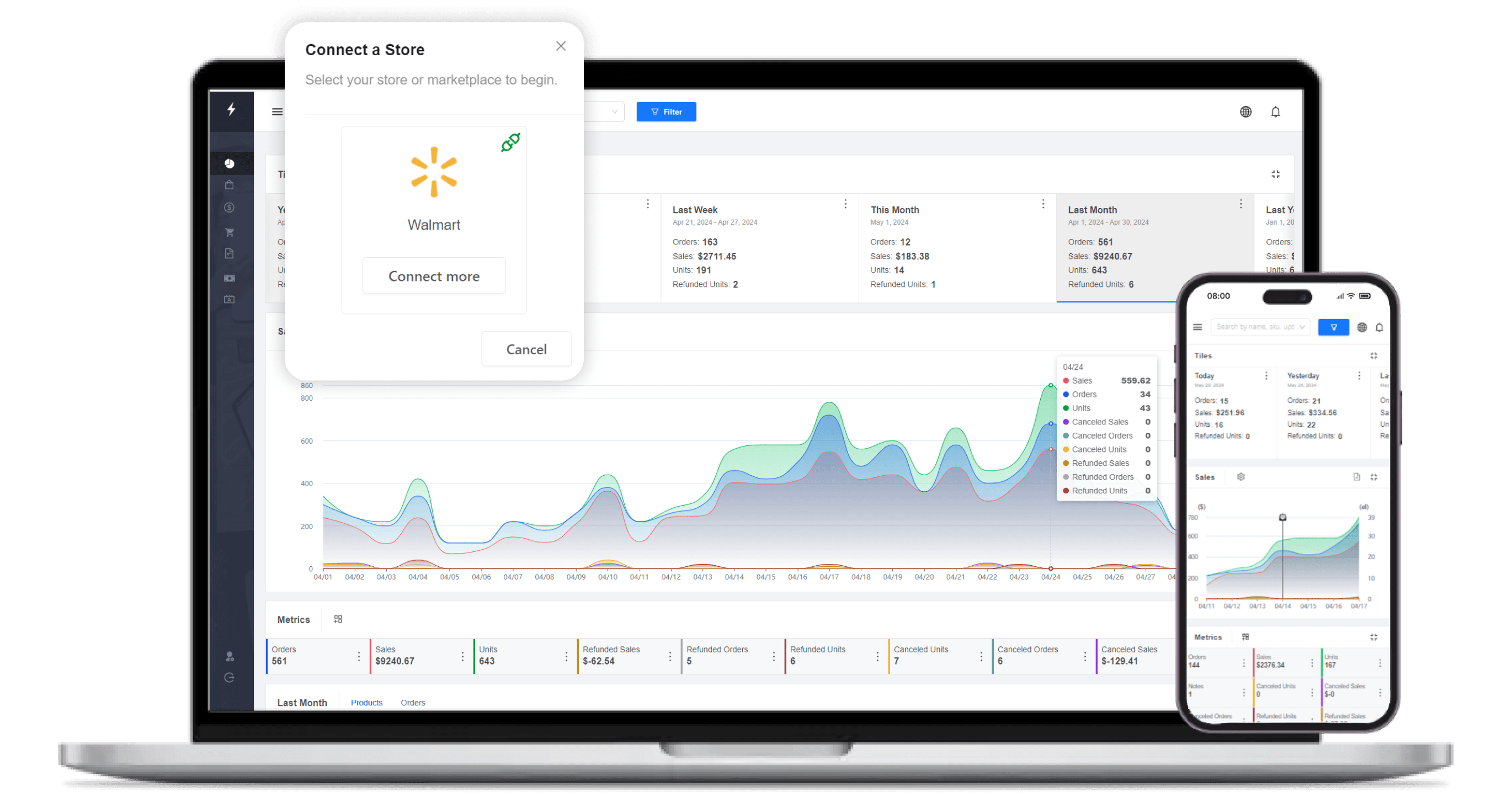1512x808 pixels.
Task: Collapse the phone Sales panel icon
Action: click(1373, 477)
